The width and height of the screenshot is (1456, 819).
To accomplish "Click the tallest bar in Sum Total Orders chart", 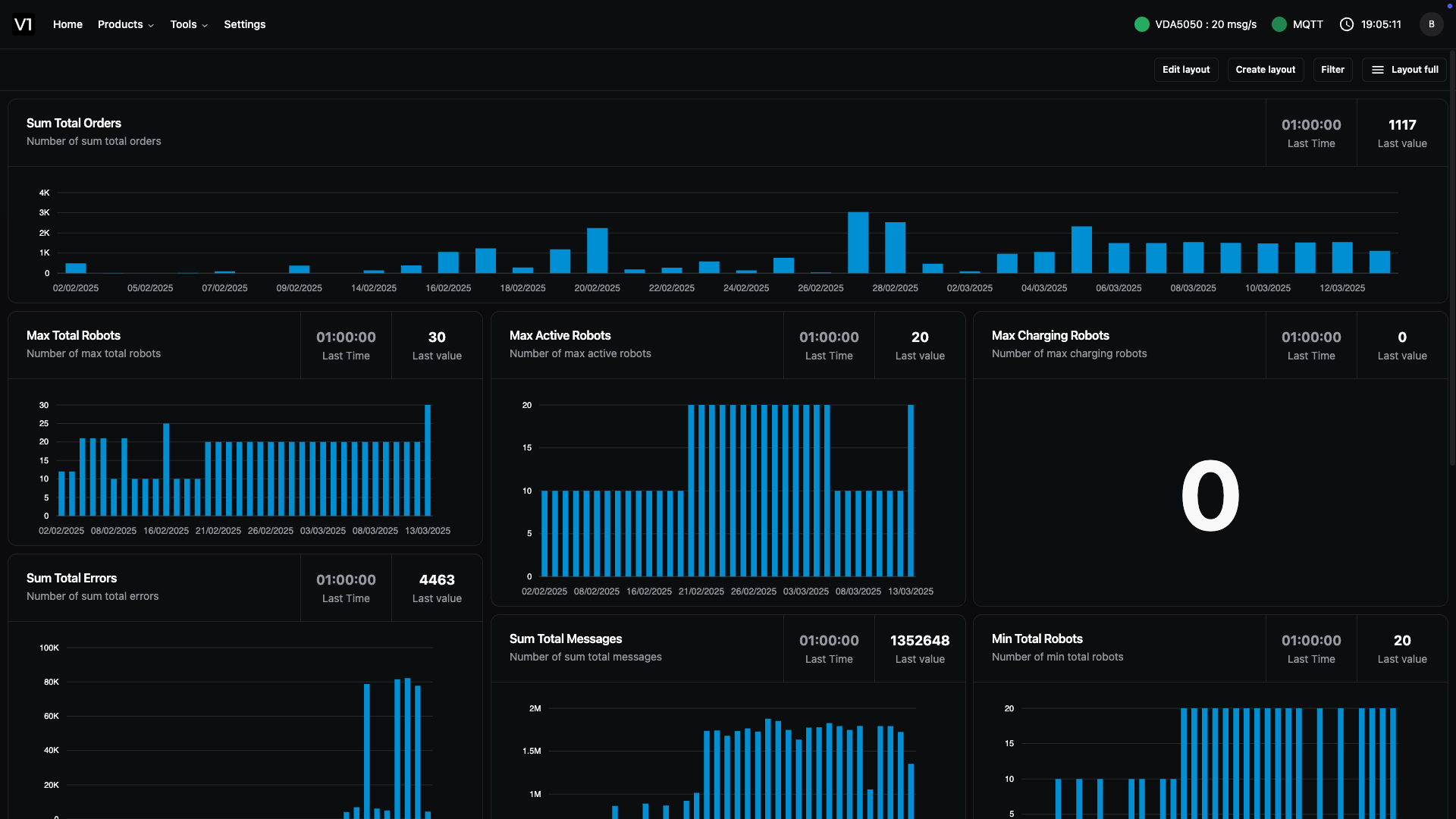I will coord(858,243).
